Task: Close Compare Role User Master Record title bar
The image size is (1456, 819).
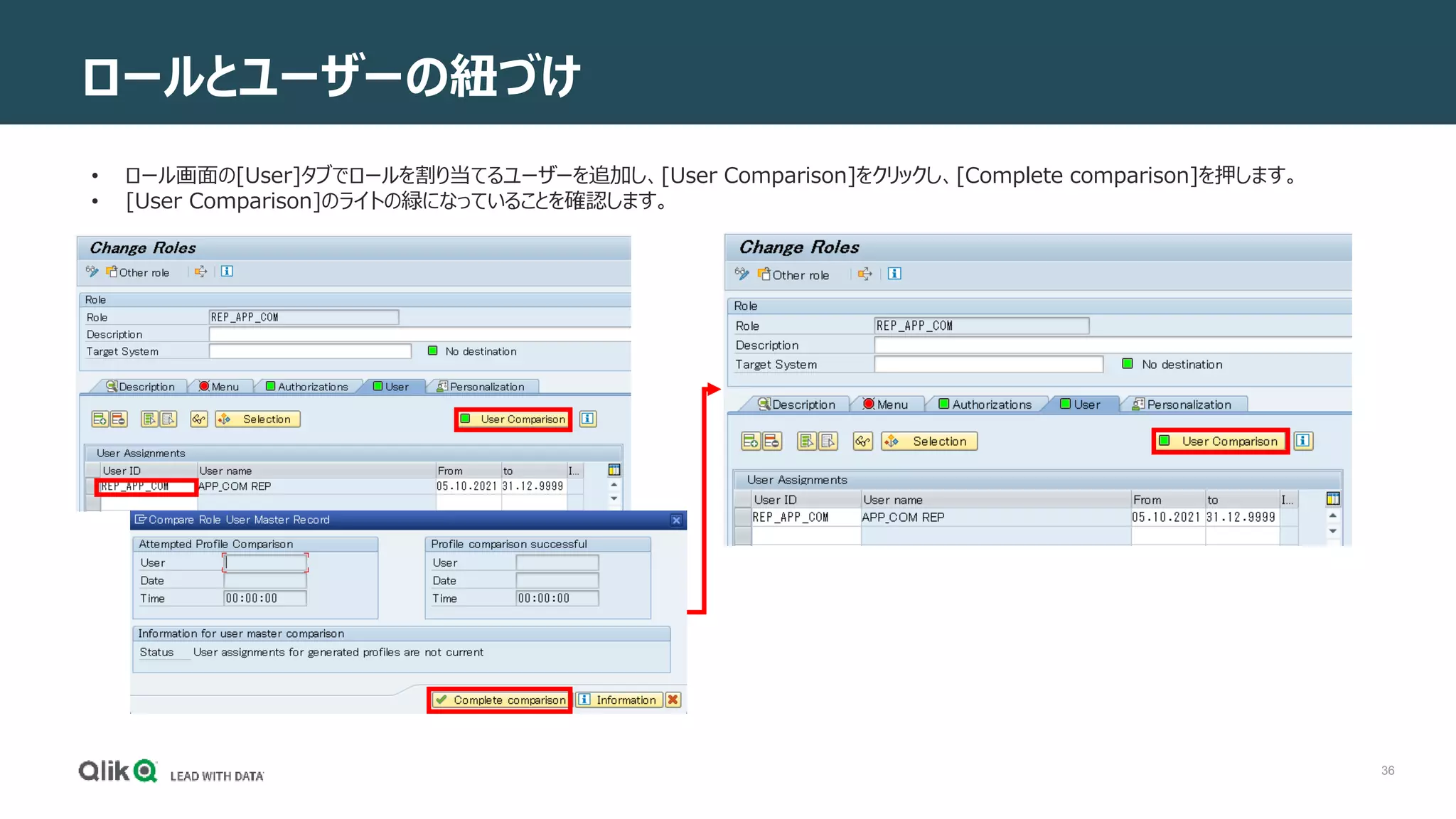Action: 676,520
